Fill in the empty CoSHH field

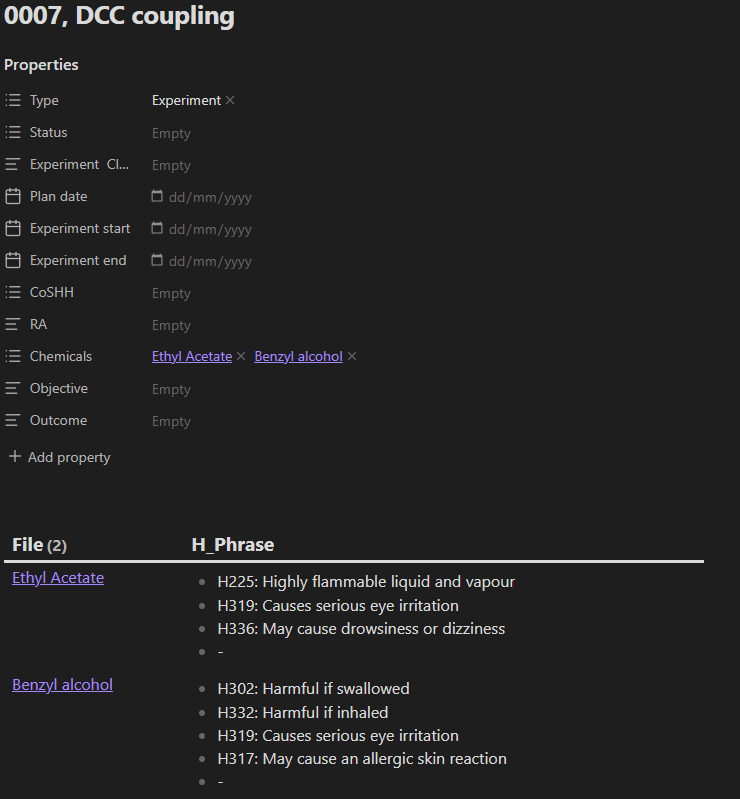tap(171, 293)
